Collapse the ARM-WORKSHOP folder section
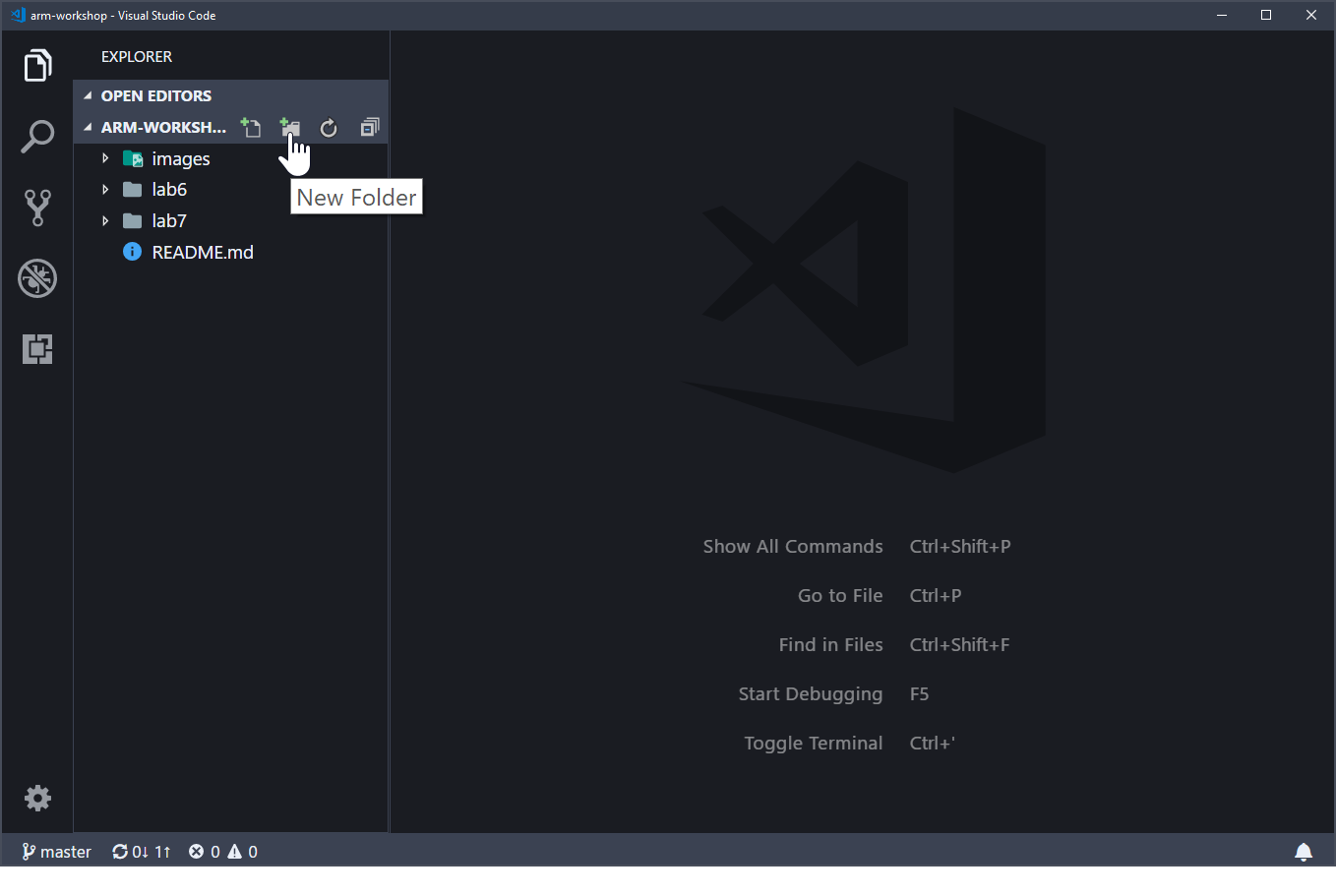1336x896 pixels. 162,127
